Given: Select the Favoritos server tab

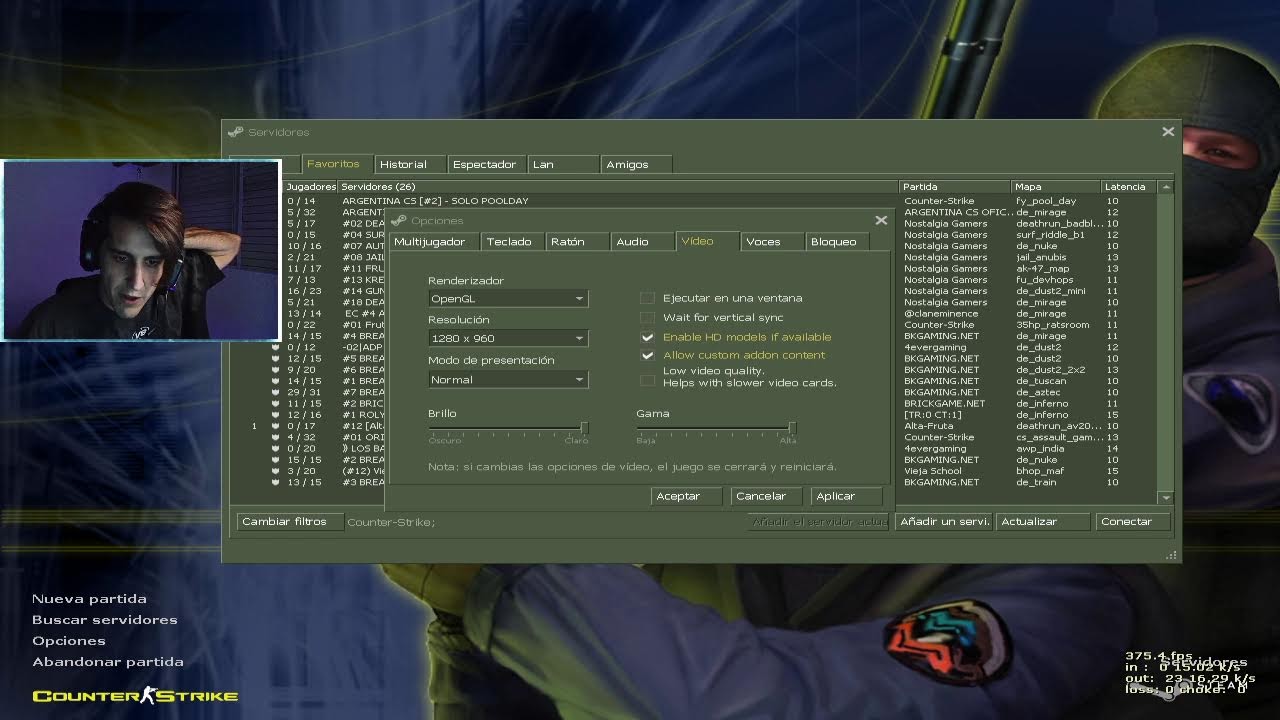Looking at the screenshot, I should click(x=336, y=163).
